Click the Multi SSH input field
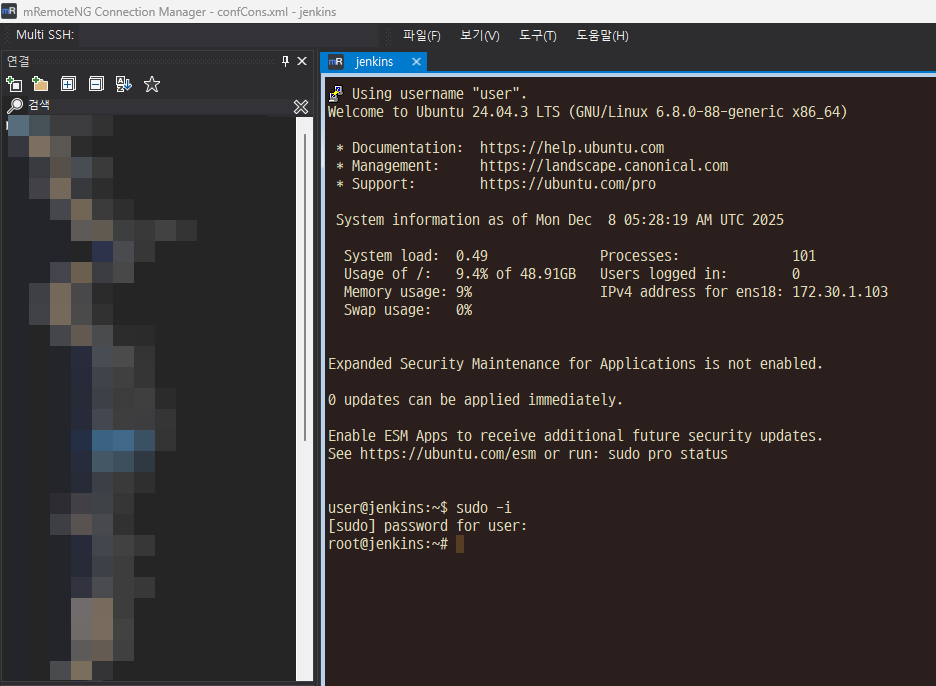The image size is (936, 686). point(229,35)
